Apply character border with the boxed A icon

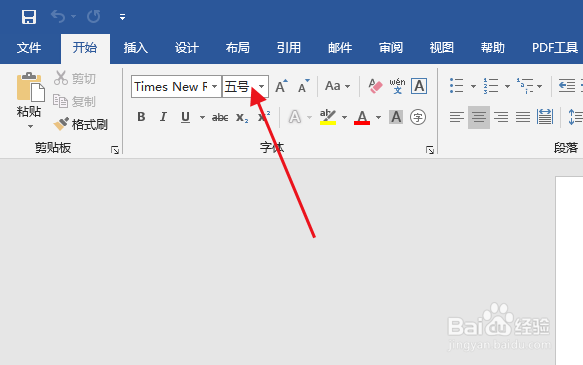419,86
